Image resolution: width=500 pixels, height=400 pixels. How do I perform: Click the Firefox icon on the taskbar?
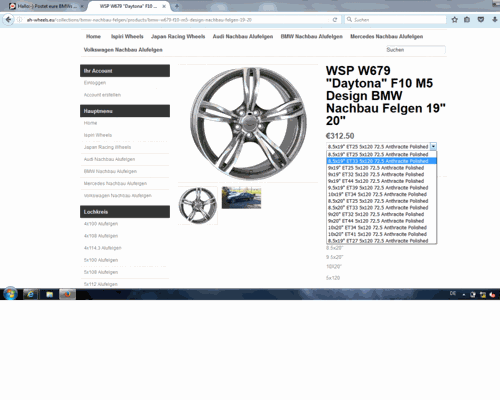[x=67, y=294]
